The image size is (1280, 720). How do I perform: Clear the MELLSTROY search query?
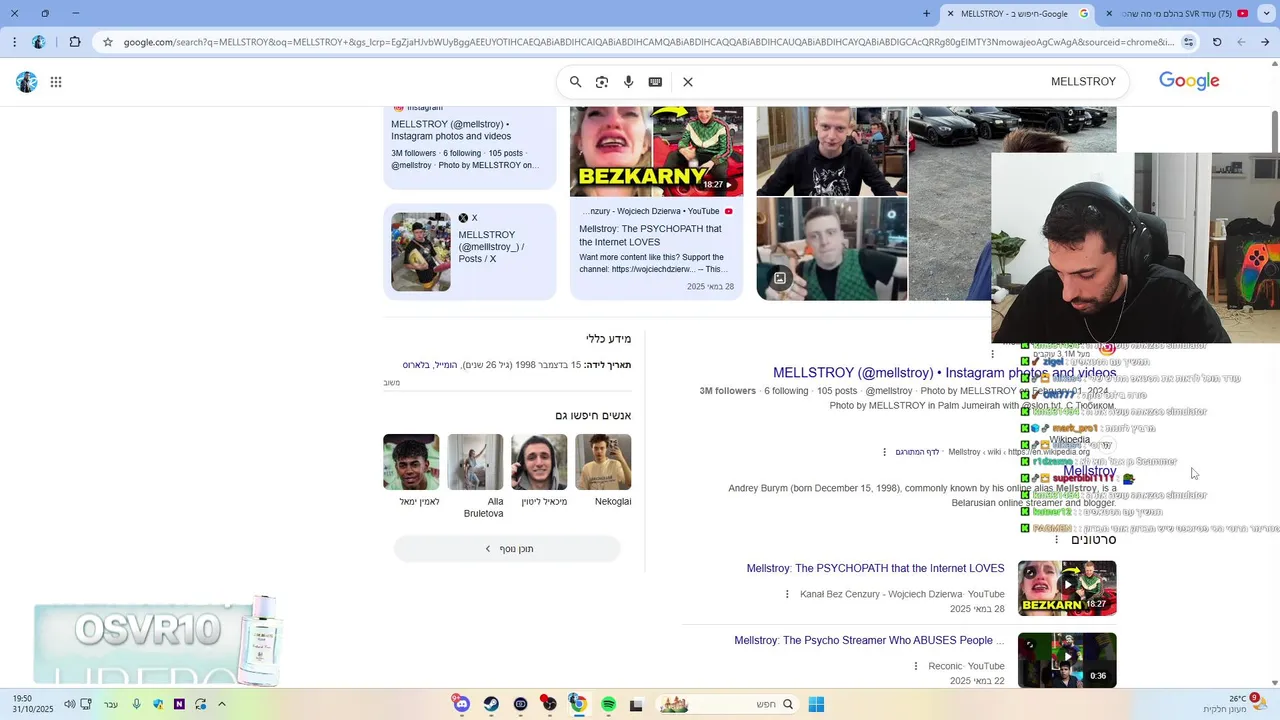click(x=688, y=82)
